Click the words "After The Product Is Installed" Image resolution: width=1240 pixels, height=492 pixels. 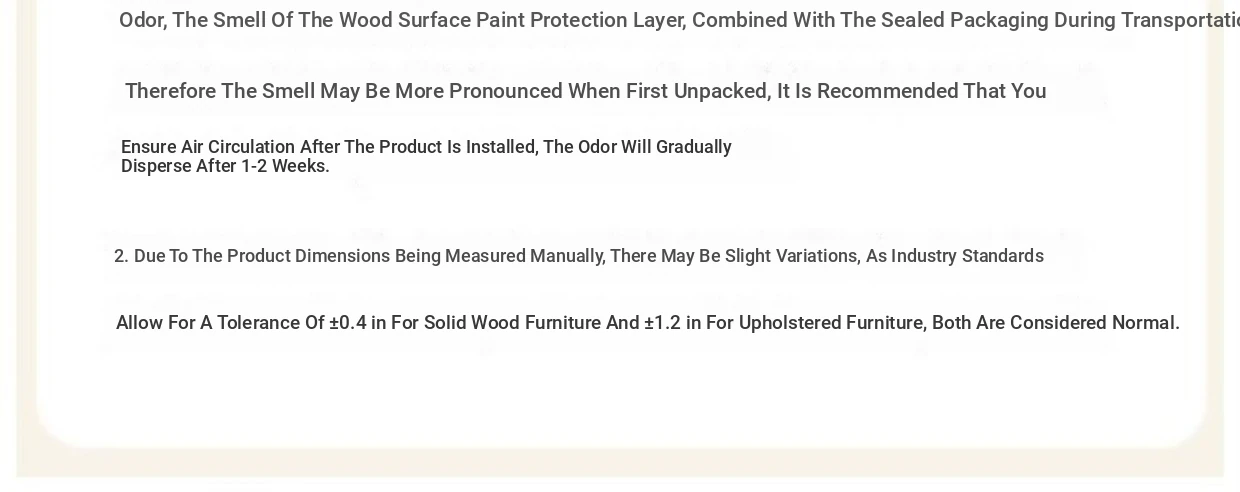point(419,147)
